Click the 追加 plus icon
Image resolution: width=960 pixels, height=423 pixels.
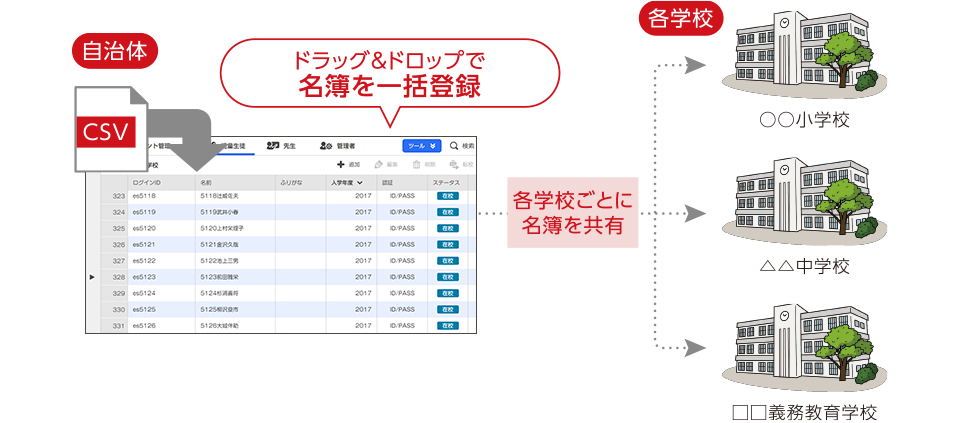[x=341, y=164]
